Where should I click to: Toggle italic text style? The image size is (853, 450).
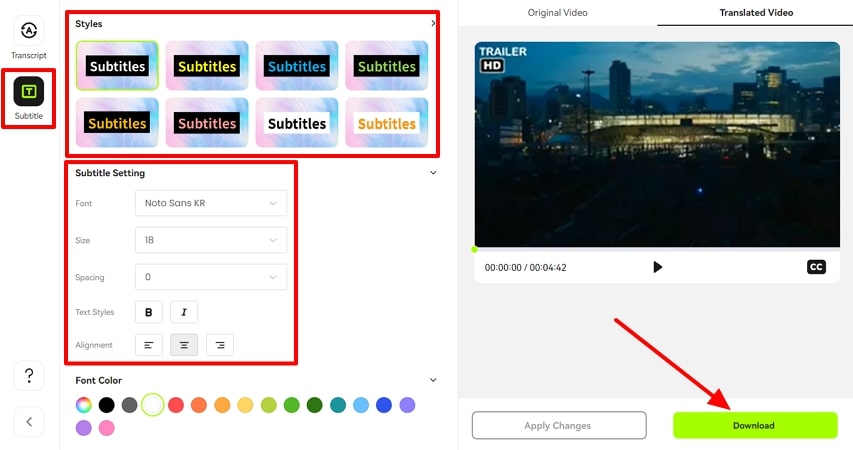[x=184, y=312]
